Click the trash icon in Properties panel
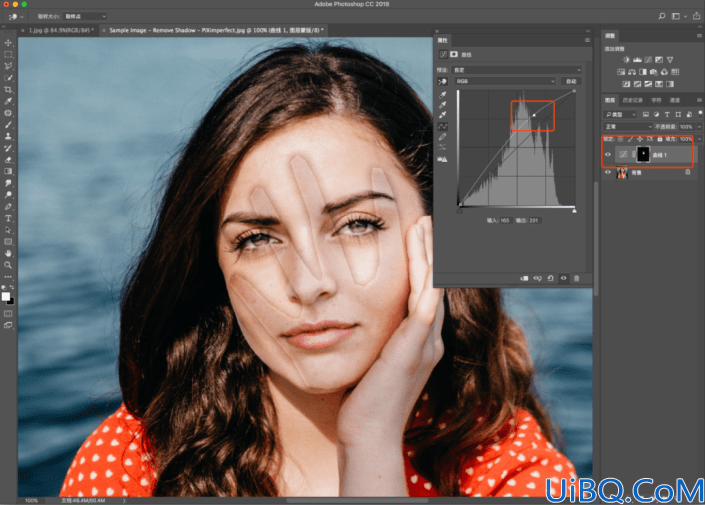The height and width of the screenshot is (505, 705). click(576, 278)
